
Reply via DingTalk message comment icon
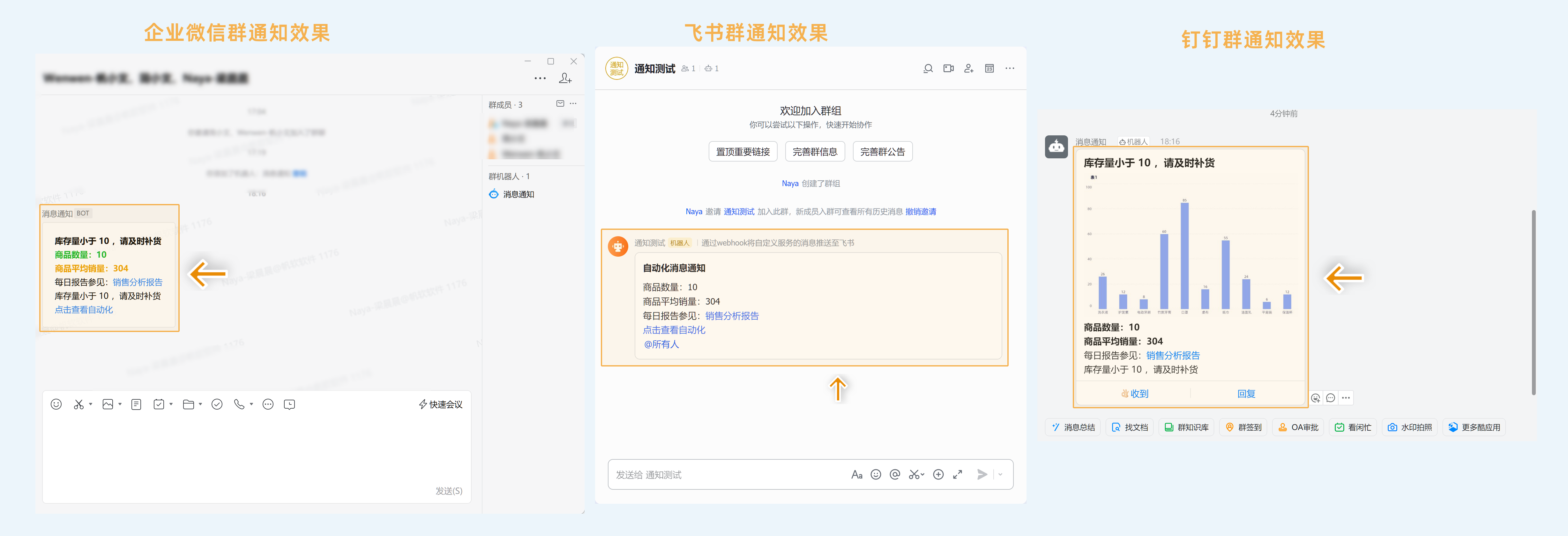pos(1331,398)
